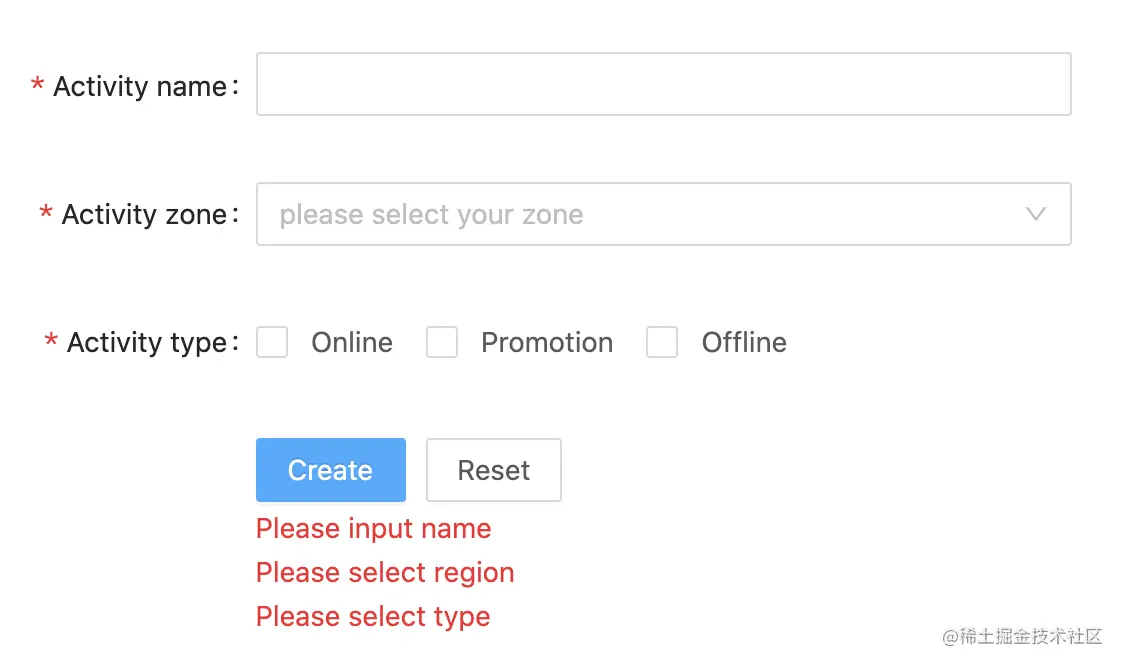Viewport: 1122px width, 666px height.
Task: Click the 'Please select region' error text
Action: (385, 573)
